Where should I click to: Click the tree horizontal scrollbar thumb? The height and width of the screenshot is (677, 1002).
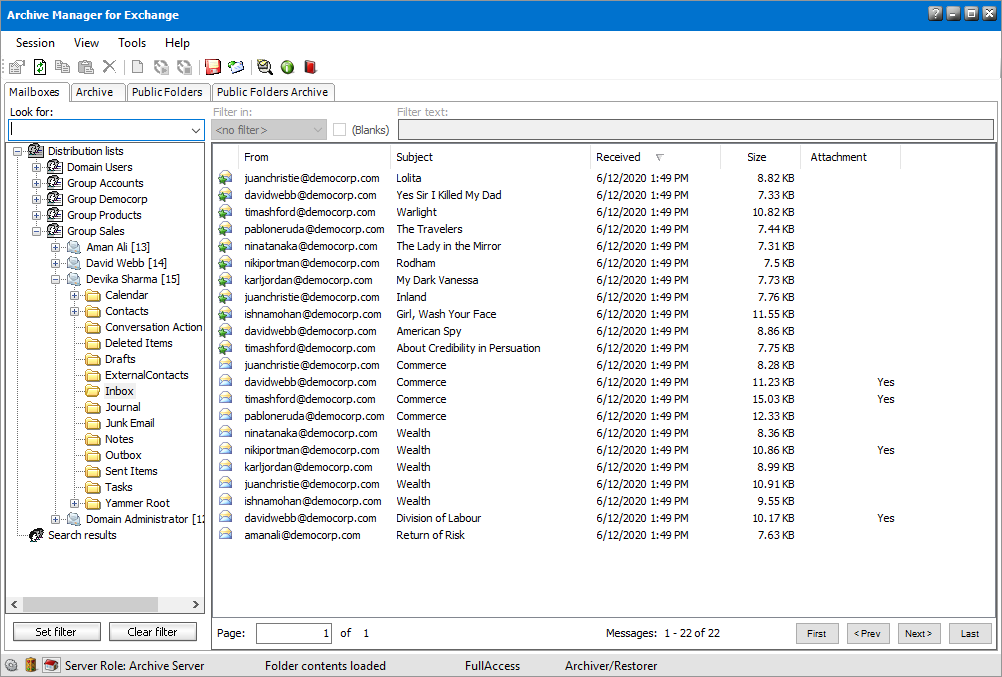coord(90,604)
